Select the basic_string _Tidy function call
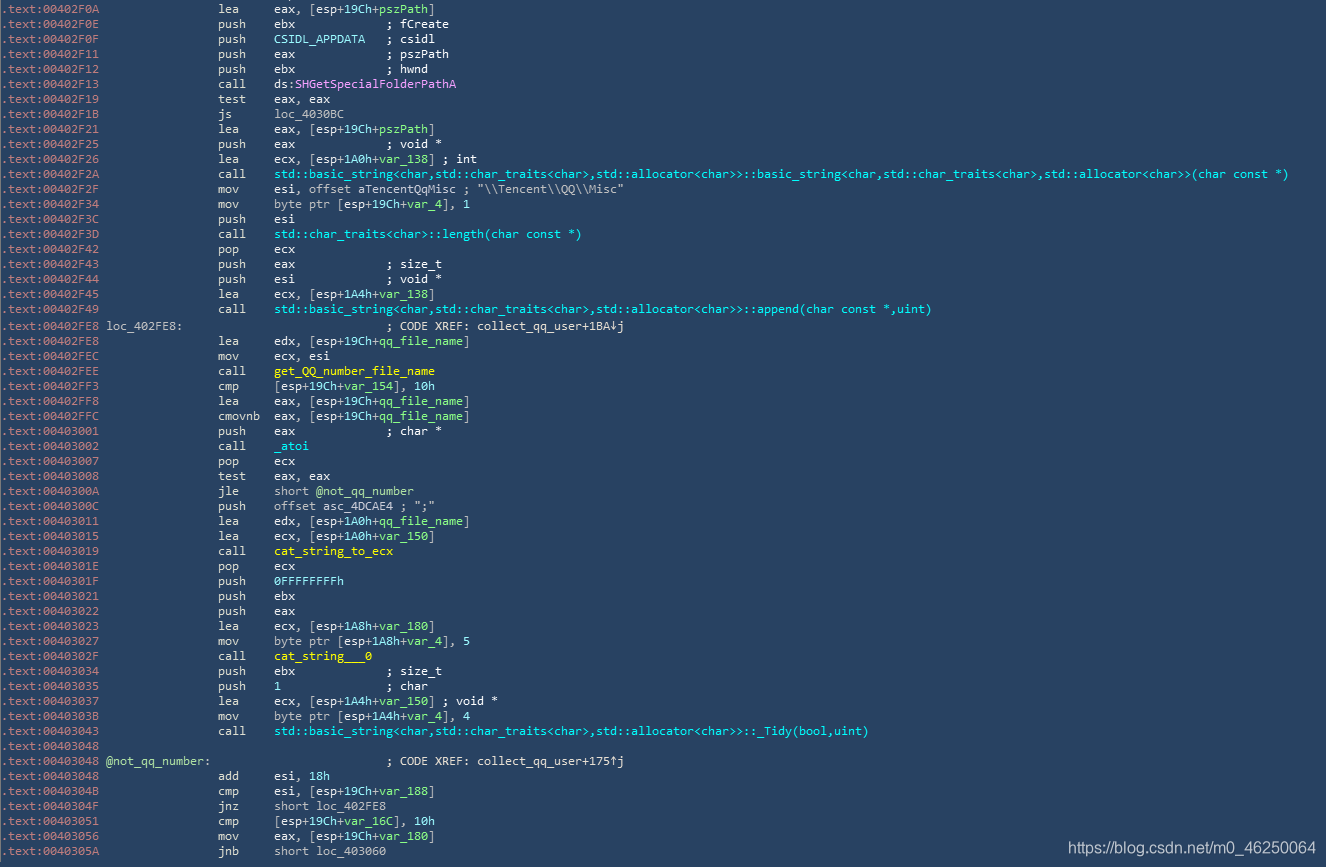The width and height of the screenshot is (1326, 867). coord(571,731)
